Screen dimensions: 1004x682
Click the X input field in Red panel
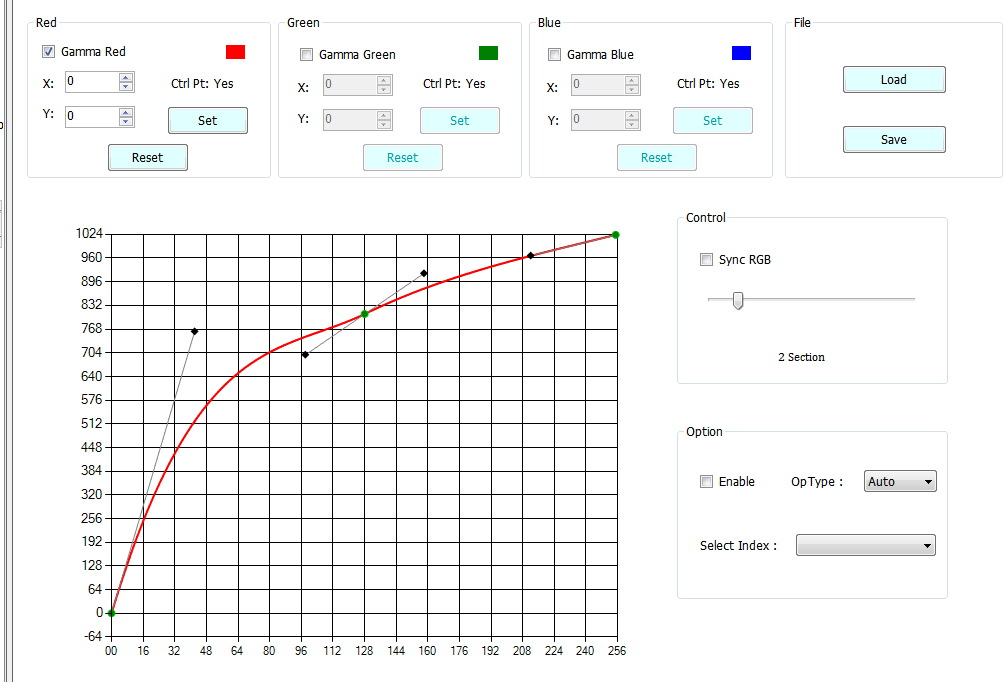tap(92, 82)
